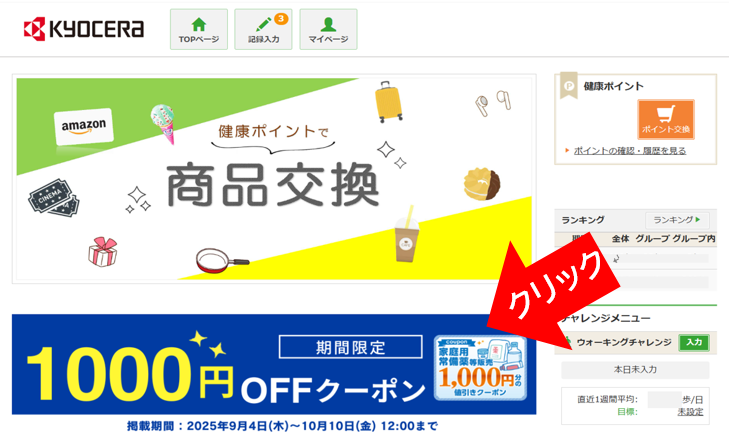Open the 1000円OFFクーポン banner
Image resolution: width=729 pixels, height=435 pixels.
[274, 364]
